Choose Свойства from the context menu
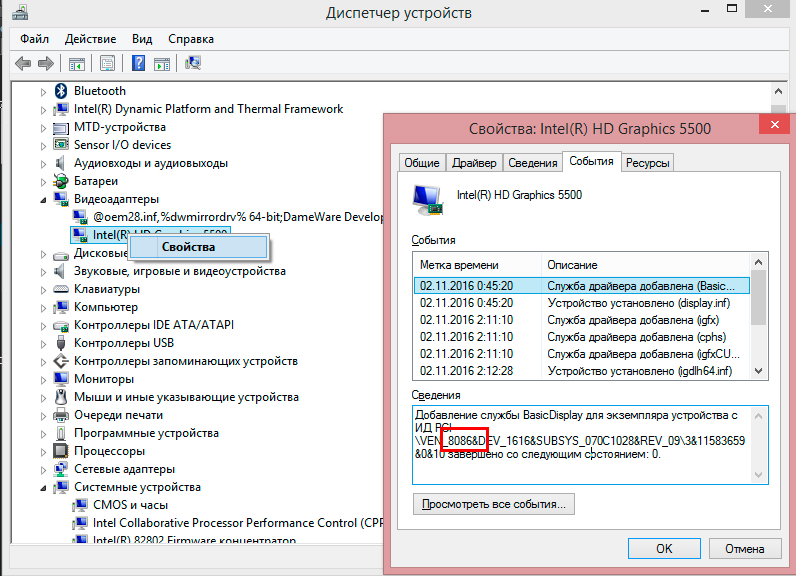Screen dimensions: 796x576 coord(188,247)
